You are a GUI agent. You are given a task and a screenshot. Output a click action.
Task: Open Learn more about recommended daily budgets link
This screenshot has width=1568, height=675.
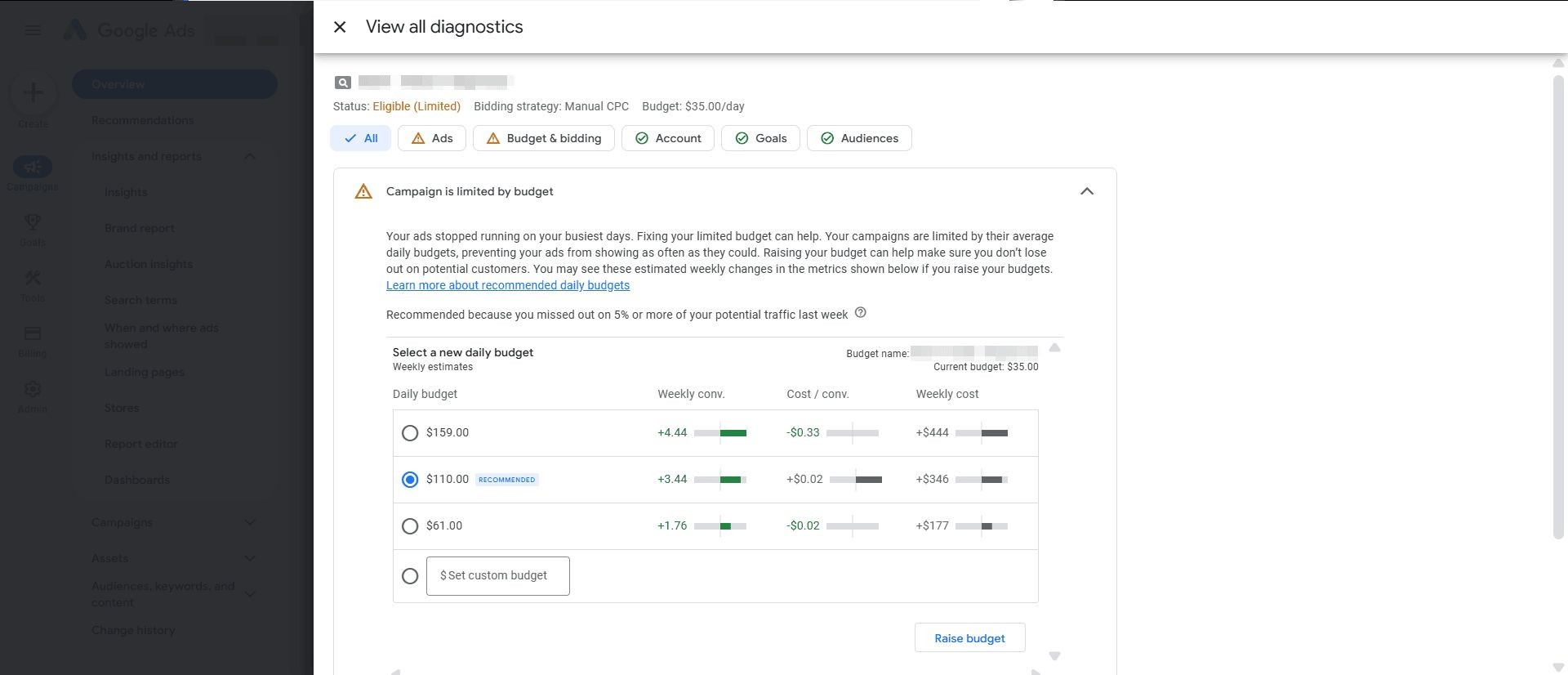pyautogui.click(x=507, y=285)
